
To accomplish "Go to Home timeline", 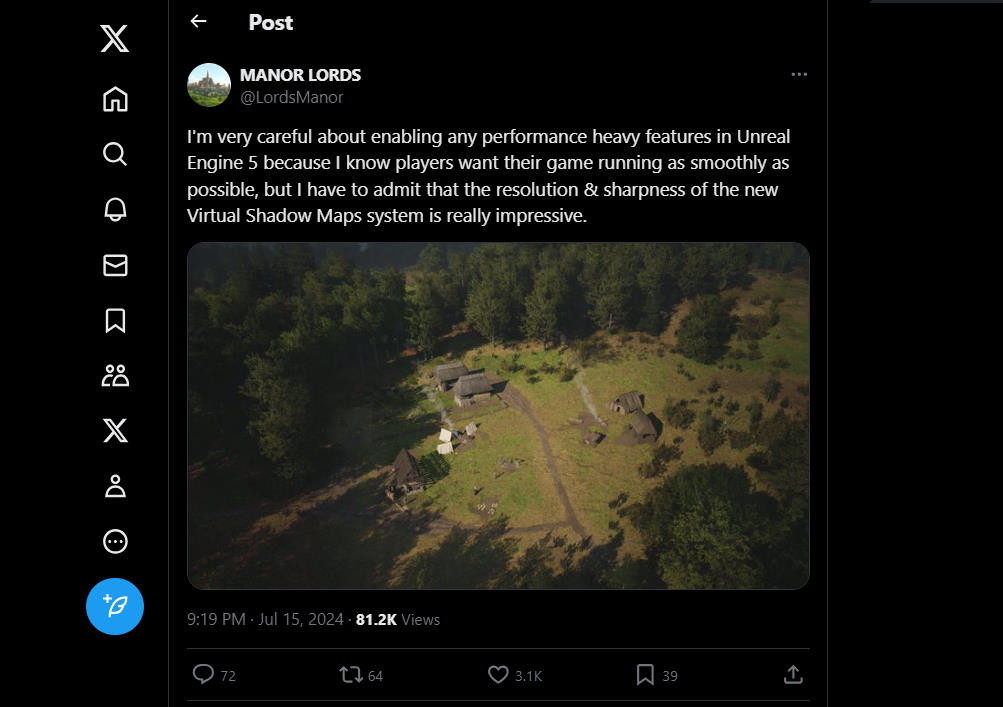I will 115,99.
